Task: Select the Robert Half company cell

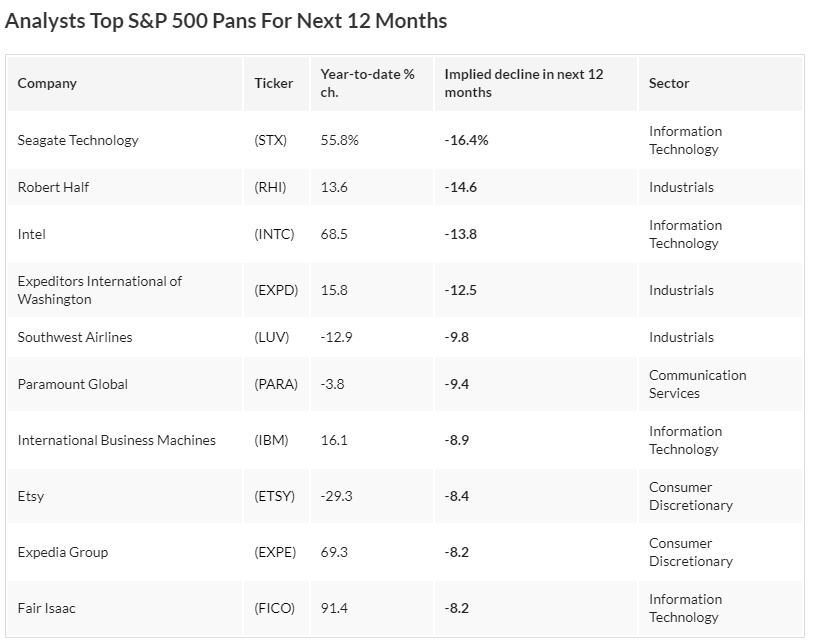Action: pos(53,187)
